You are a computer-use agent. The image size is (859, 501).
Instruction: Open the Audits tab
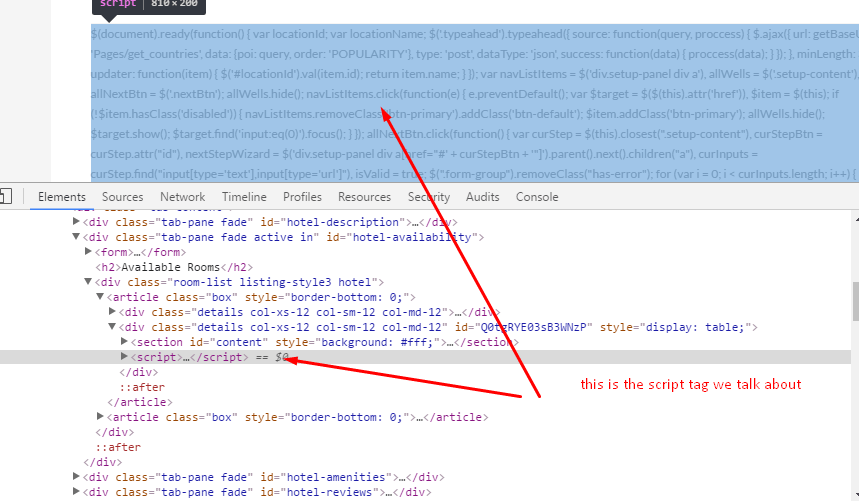point(482,197)
